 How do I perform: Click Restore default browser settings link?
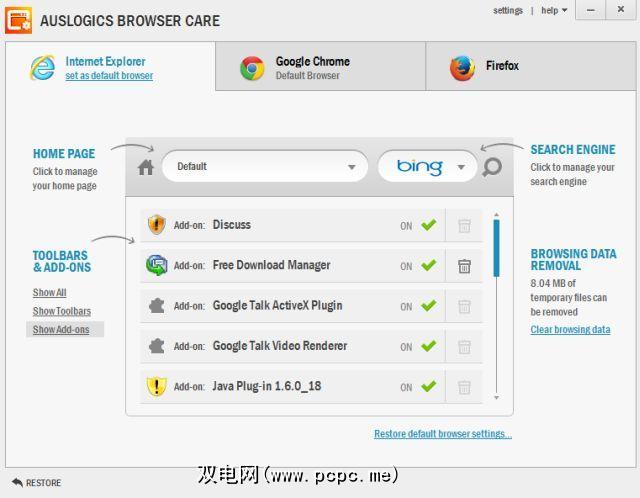(443, 434)
